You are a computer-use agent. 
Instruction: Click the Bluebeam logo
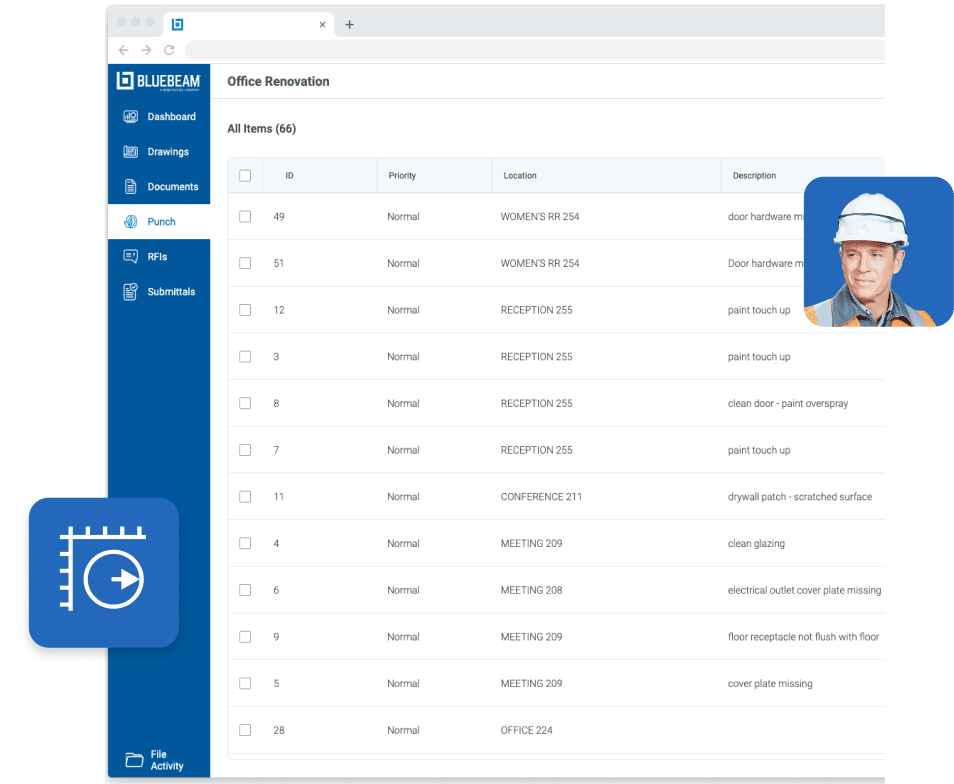158,82
